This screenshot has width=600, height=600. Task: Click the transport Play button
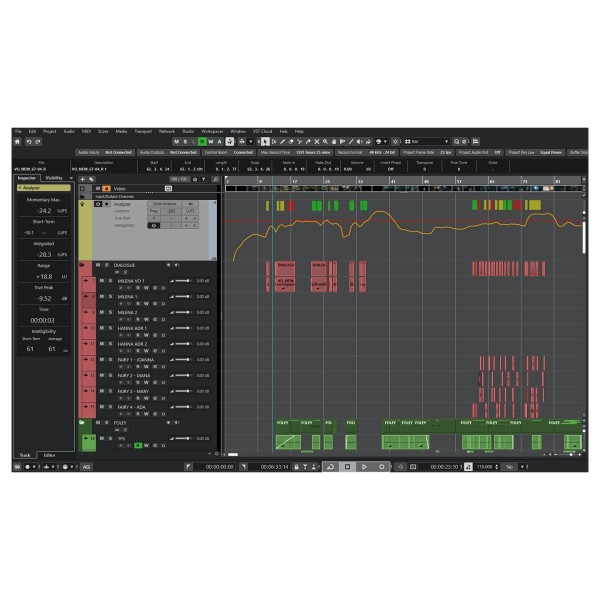364,467
